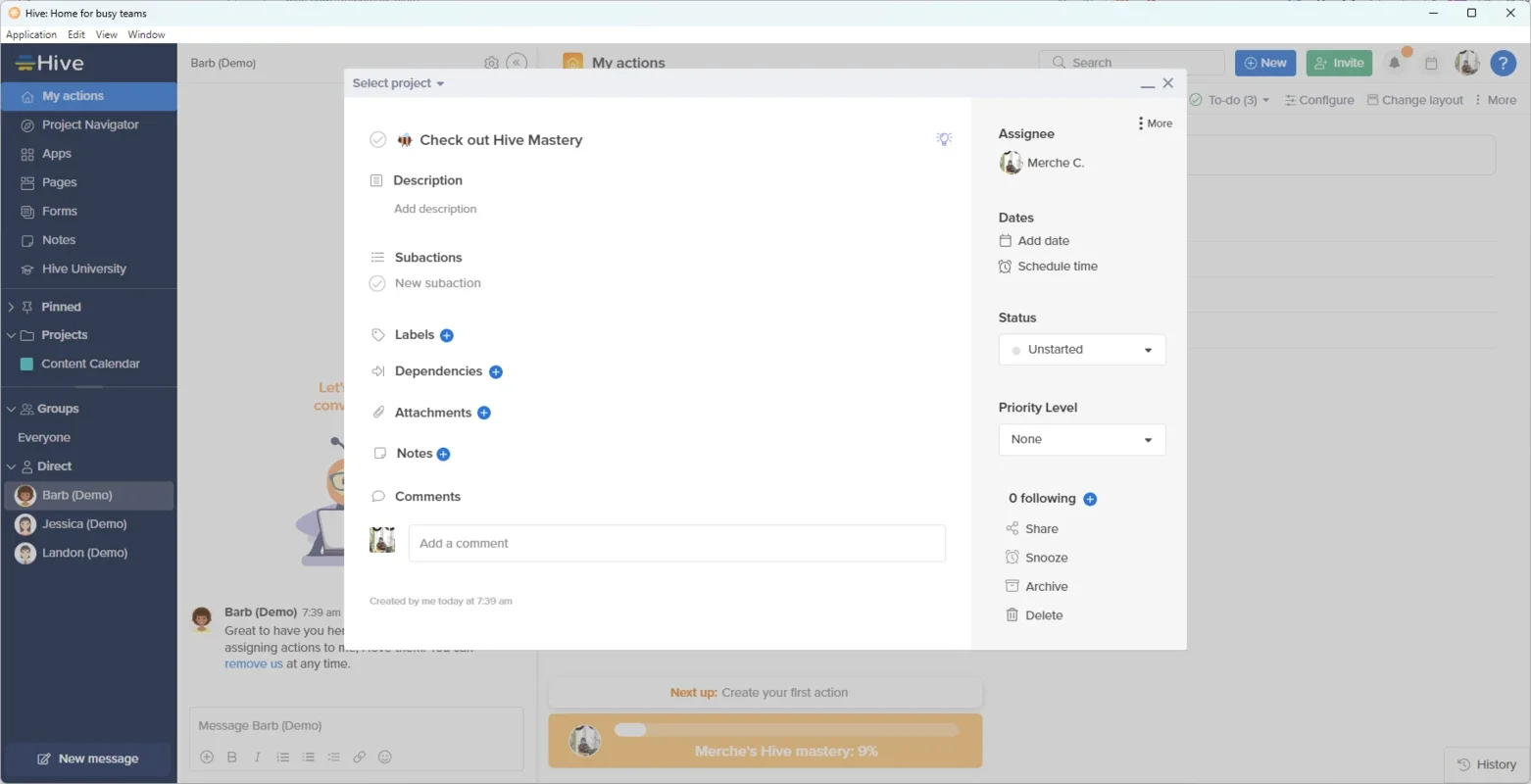1531x784 pixels.
Task: Click the Search field
Action: pos(1132,63)
